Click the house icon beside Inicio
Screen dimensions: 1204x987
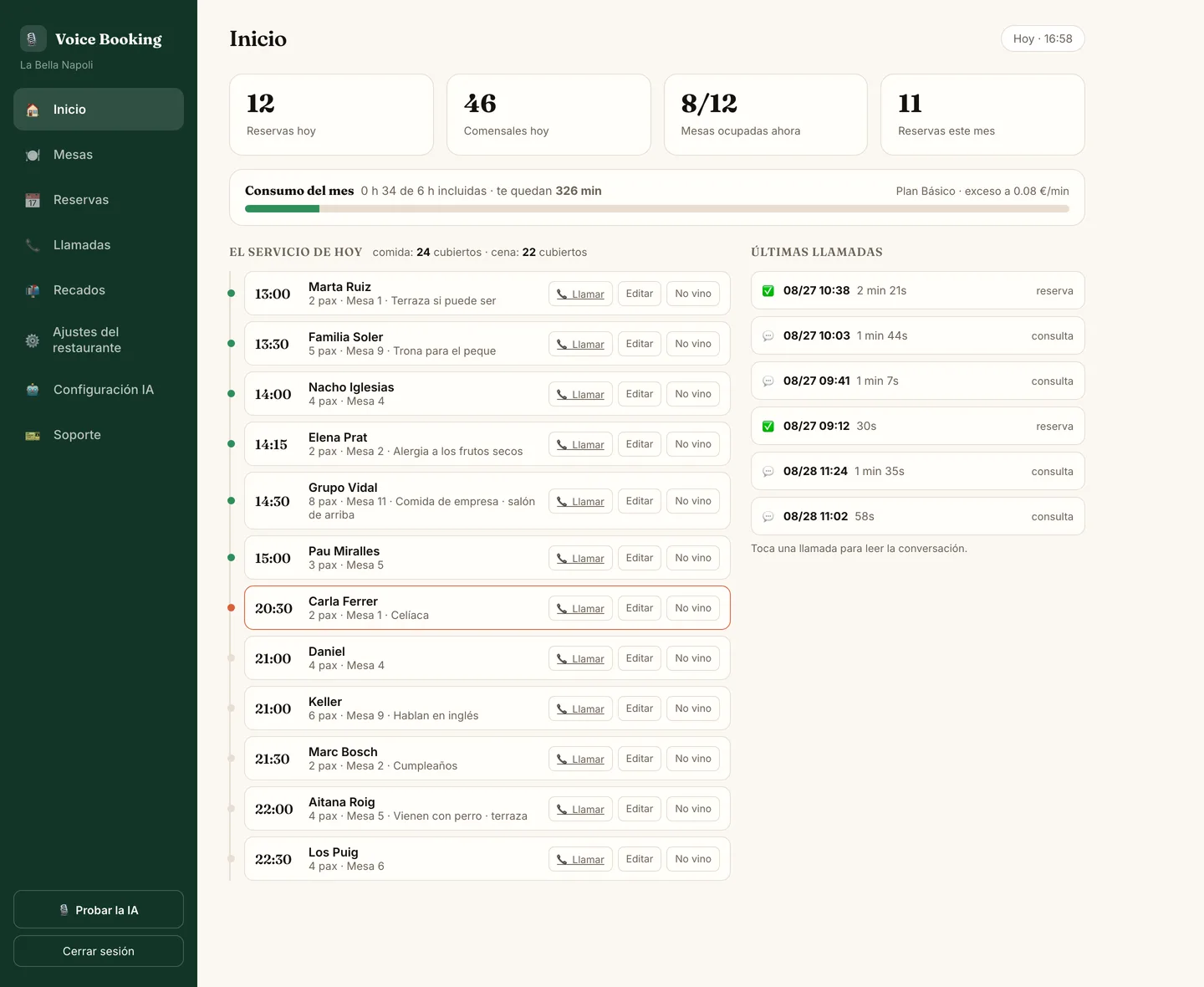tap(33, 110)
